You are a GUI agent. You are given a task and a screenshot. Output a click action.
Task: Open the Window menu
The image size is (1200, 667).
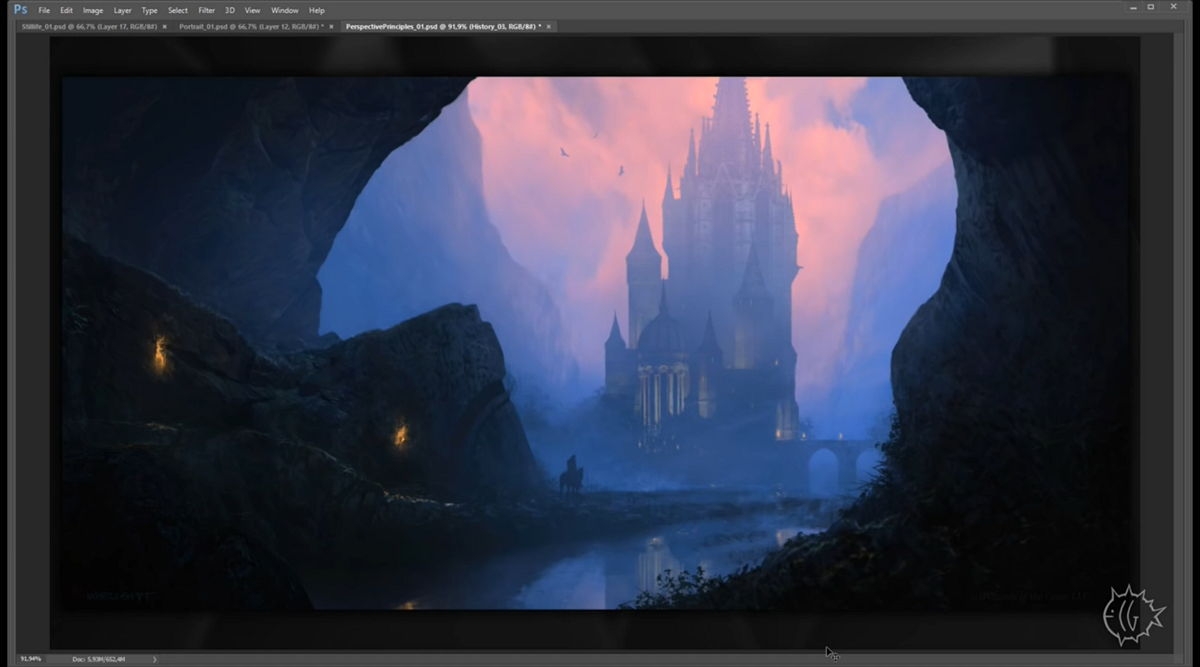coord(285,10)
